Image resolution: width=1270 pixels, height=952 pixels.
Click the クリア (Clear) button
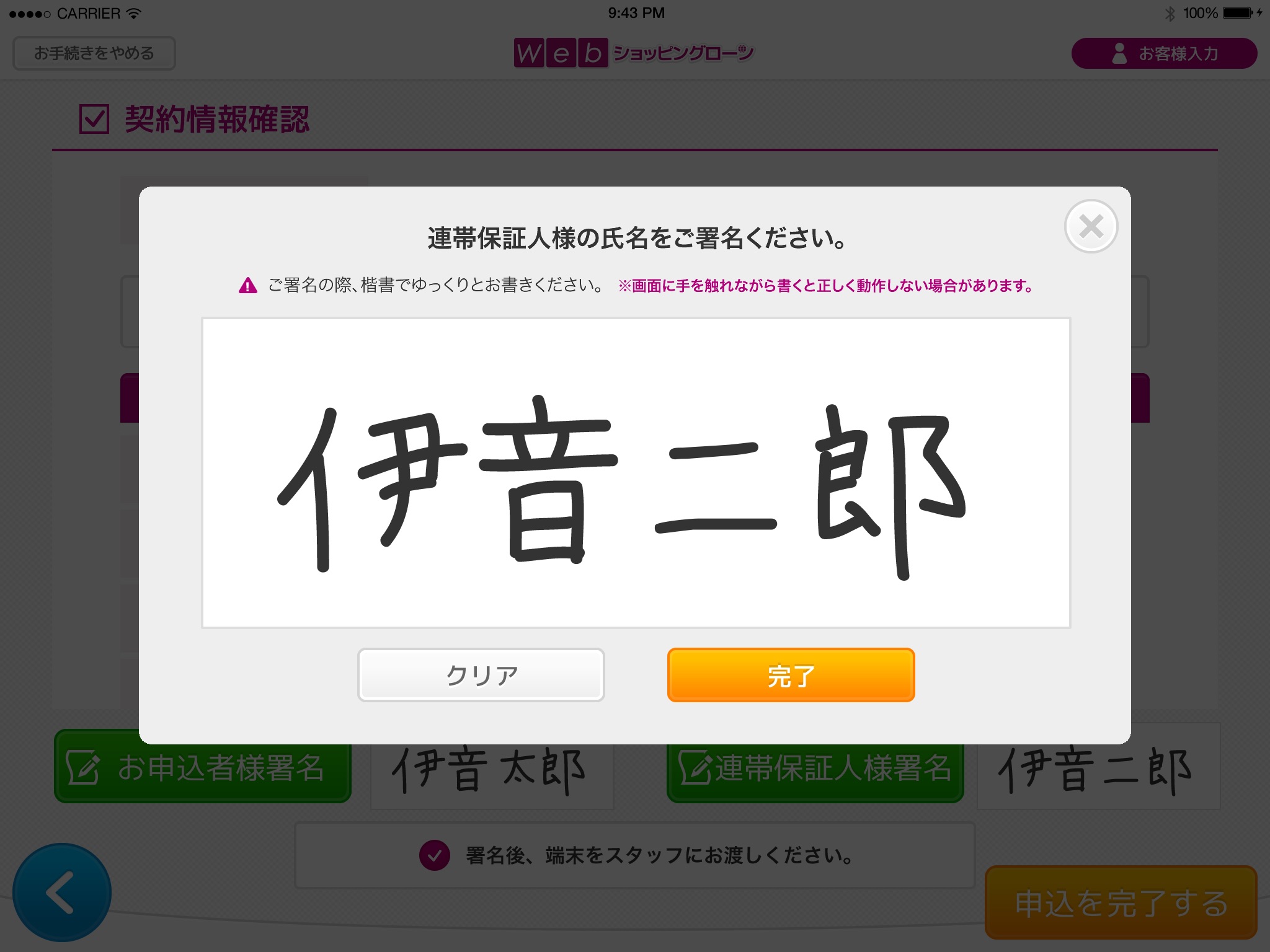[481, 676]
